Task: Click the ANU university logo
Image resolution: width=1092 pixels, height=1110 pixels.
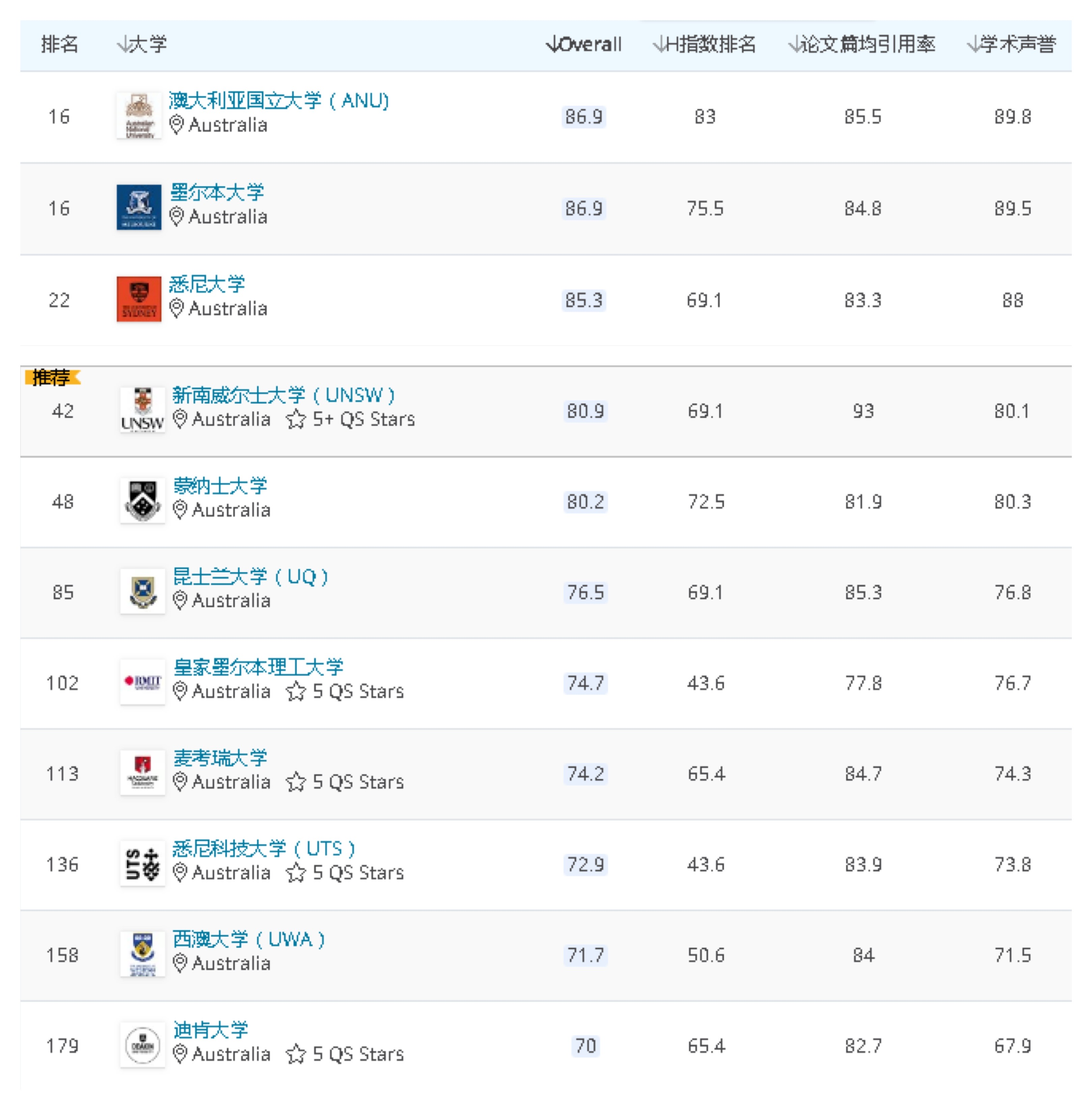Action: pyautogui.click(x=139, y=116)
